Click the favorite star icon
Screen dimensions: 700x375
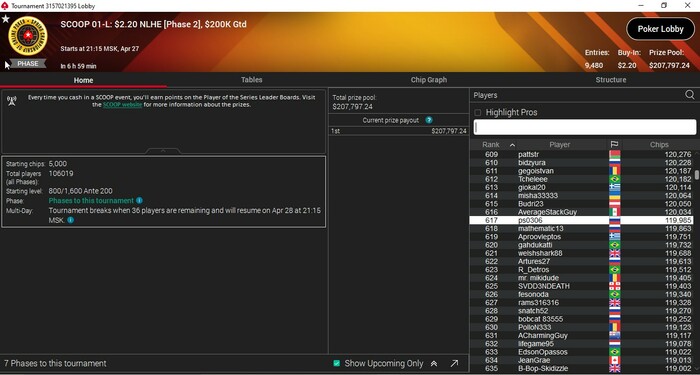click(5, 19)
